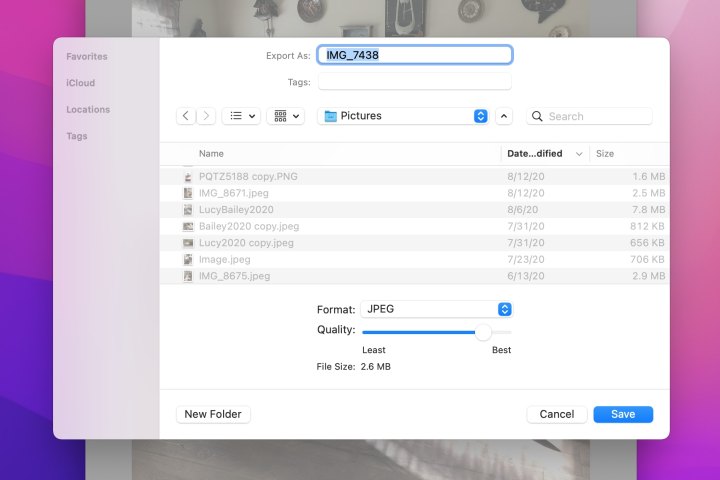Open the Pictures location dropdown

(x=403, y=116)
